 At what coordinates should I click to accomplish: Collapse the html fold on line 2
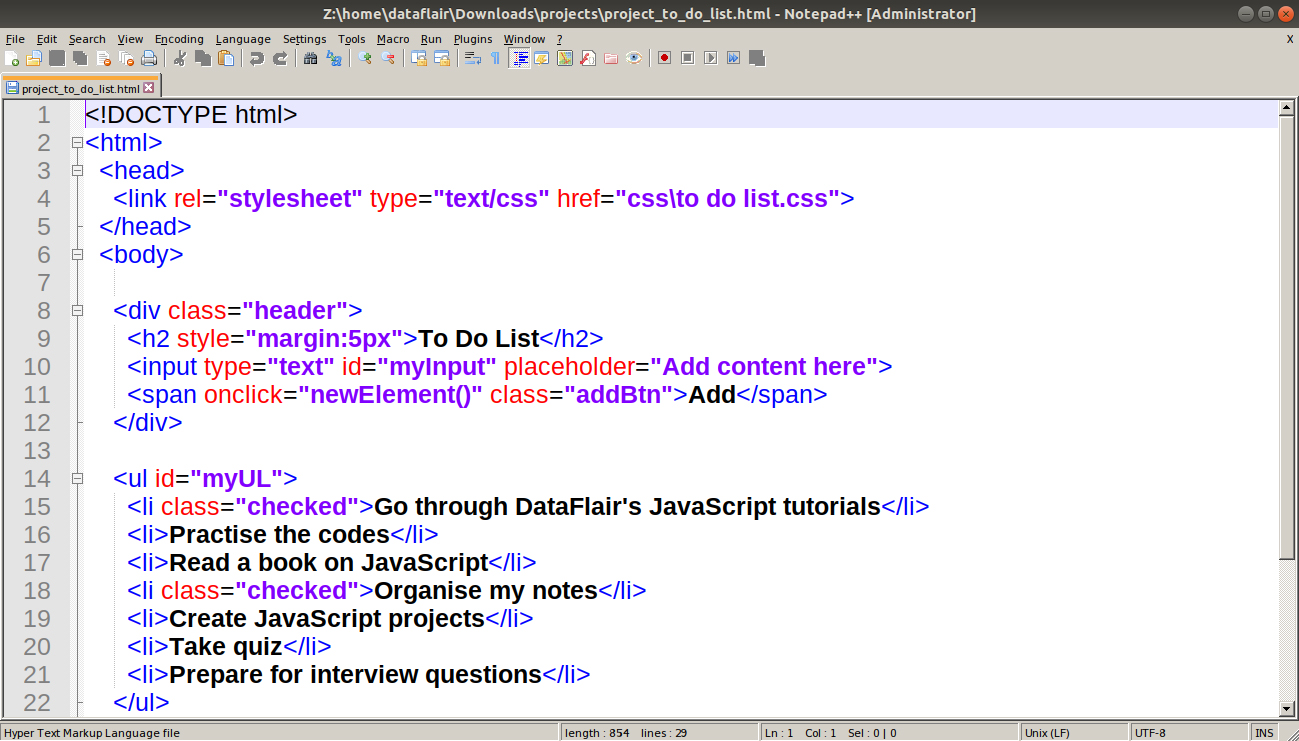coord(77,143)
